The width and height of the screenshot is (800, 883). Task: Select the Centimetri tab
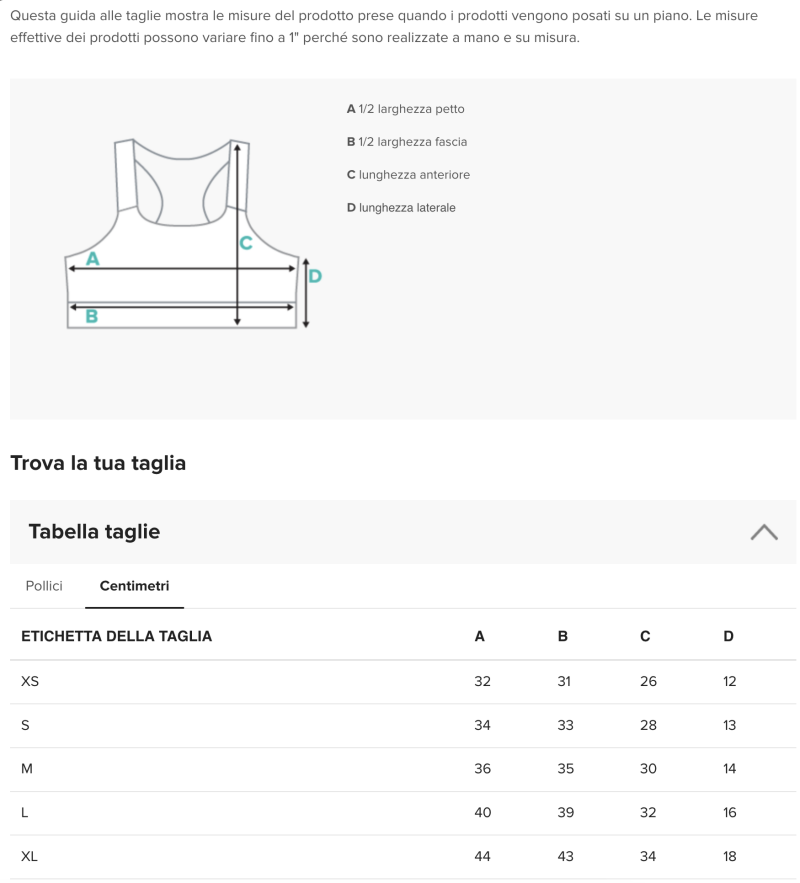(134, 586)
